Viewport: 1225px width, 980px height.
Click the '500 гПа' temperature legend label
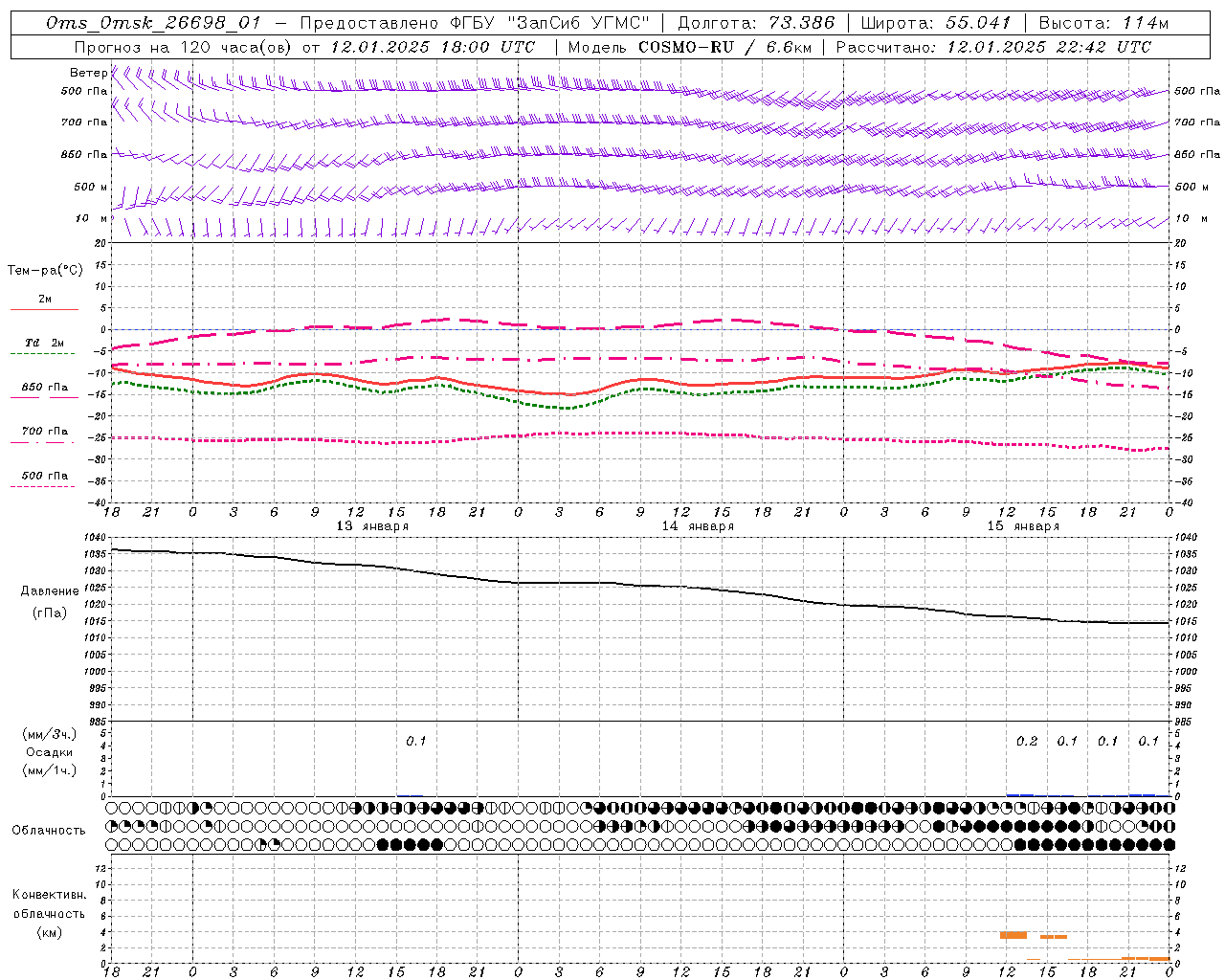point(45,476)
